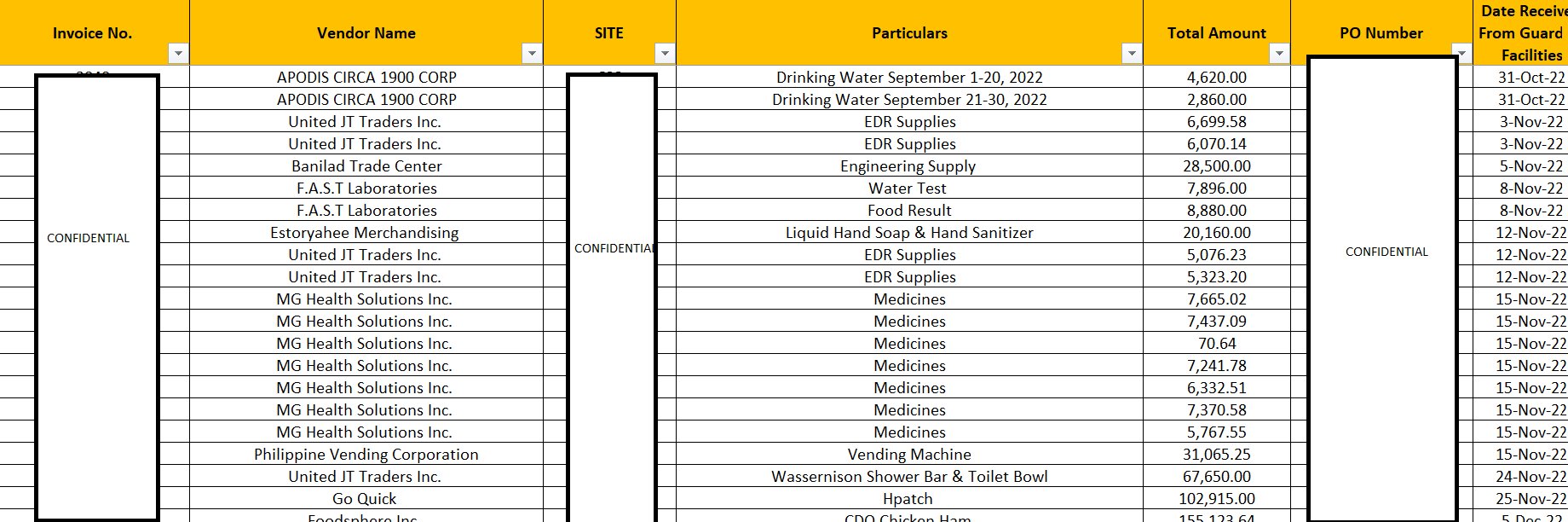Select the Philippine Vending Corporation cell
This screenshot has height=522, width=1568.
(x=366, y=455)
